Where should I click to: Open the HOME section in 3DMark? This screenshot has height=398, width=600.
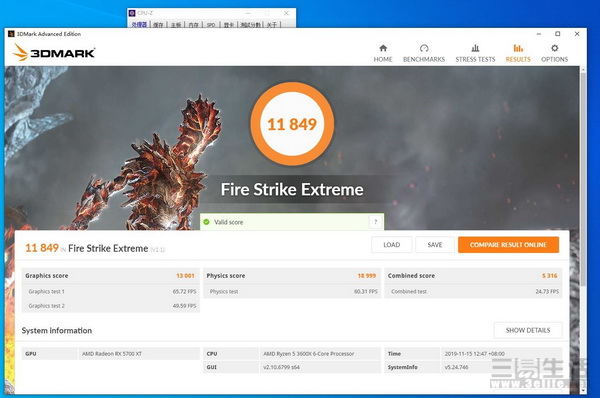pyautogui.click(x=383, y=53)
